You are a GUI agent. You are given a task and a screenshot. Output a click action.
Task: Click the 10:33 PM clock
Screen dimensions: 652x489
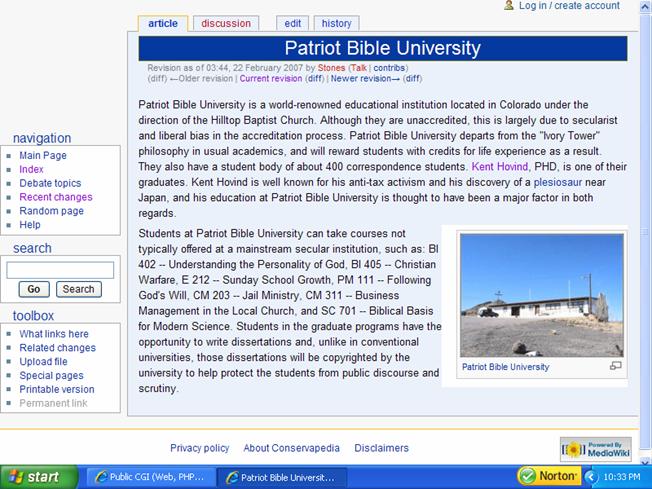[x=622, y=477]
